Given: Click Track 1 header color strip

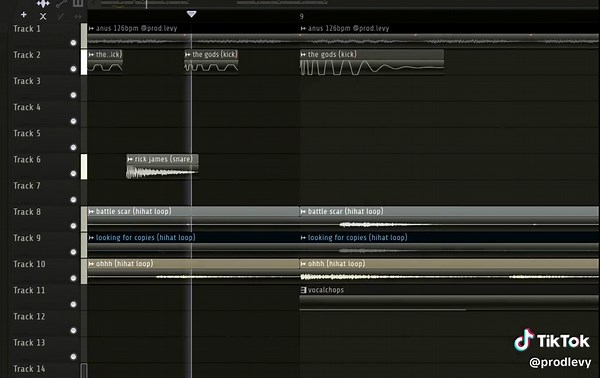Looking at the screenshot, I should coord(84,36).
